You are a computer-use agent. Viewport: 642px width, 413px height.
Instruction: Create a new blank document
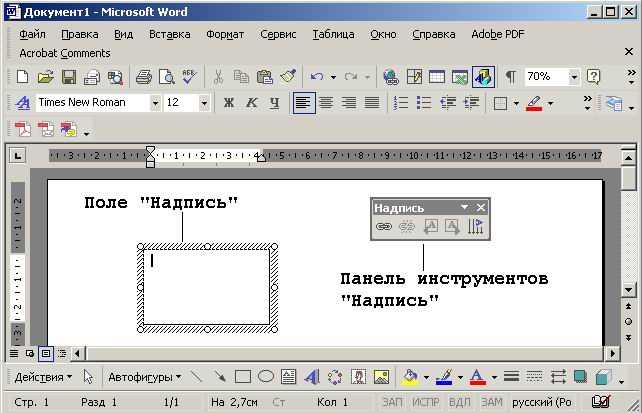coord(23,77)
